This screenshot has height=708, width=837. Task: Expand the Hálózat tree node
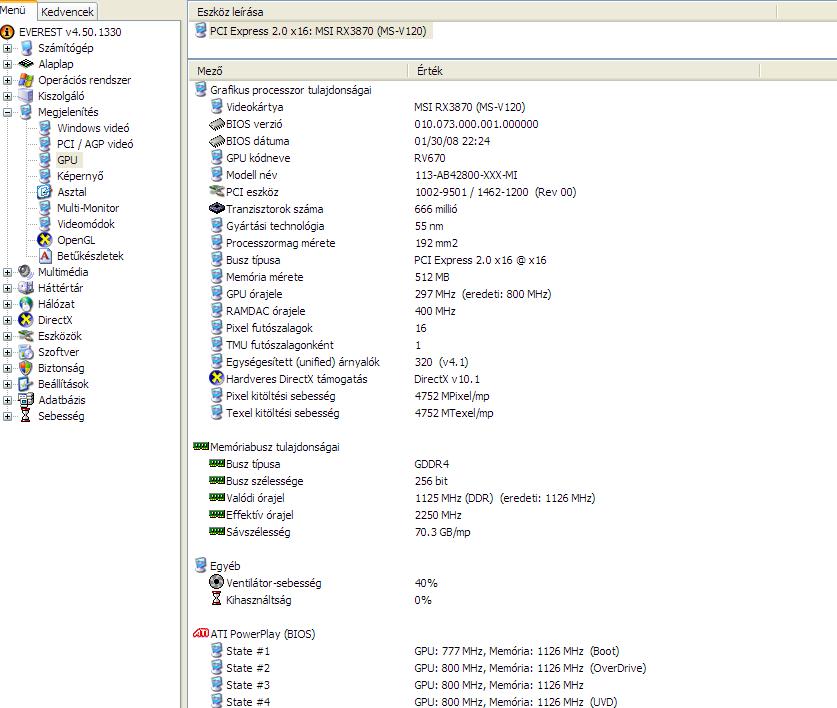point(7,304)
